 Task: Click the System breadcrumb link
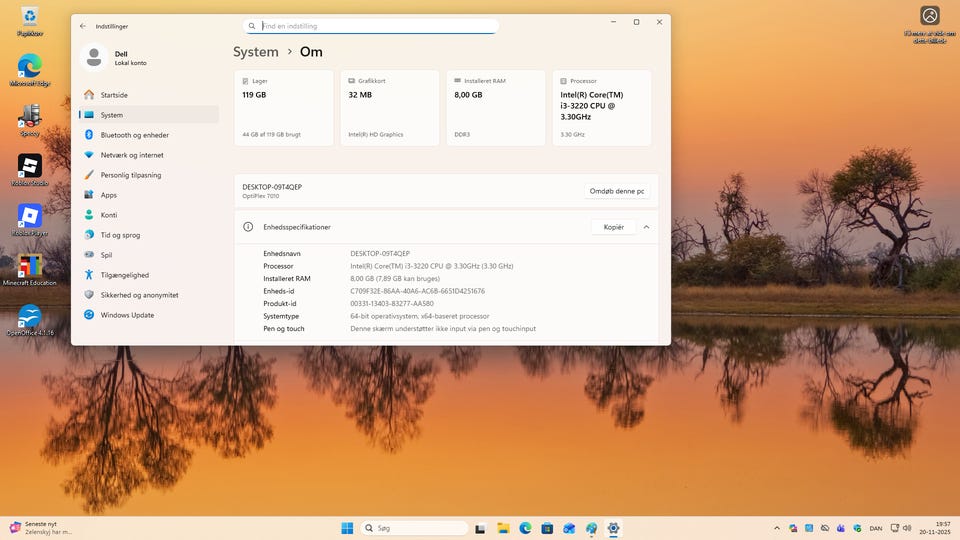point(256,52)
